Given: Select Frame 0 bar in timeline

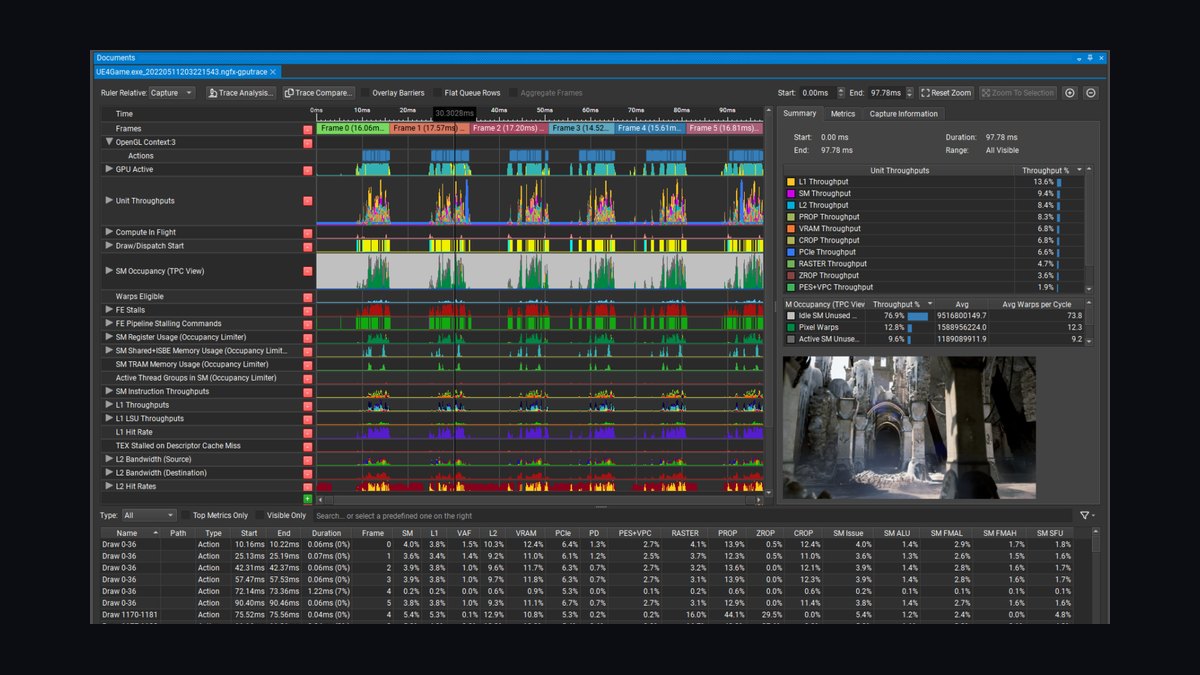Looking at the screenshot, I should pos(353,128).
